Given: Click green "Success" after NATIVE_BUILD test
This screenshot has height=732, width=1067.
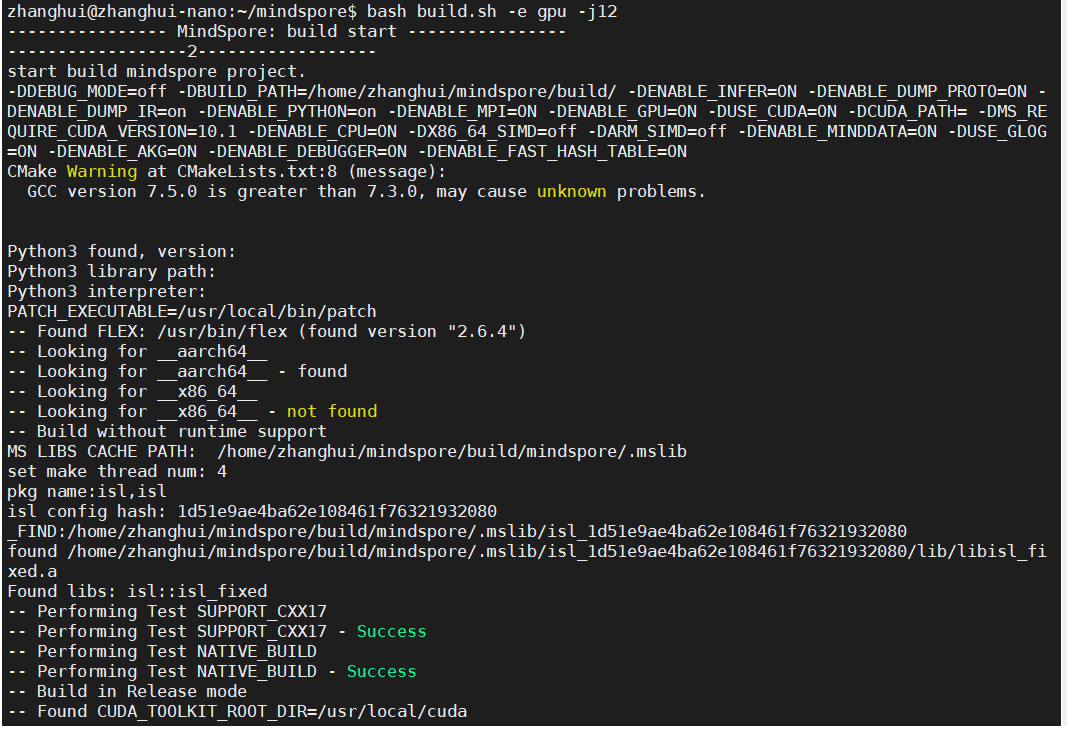Looking at the screenshot, I should (x=381, y=671).
